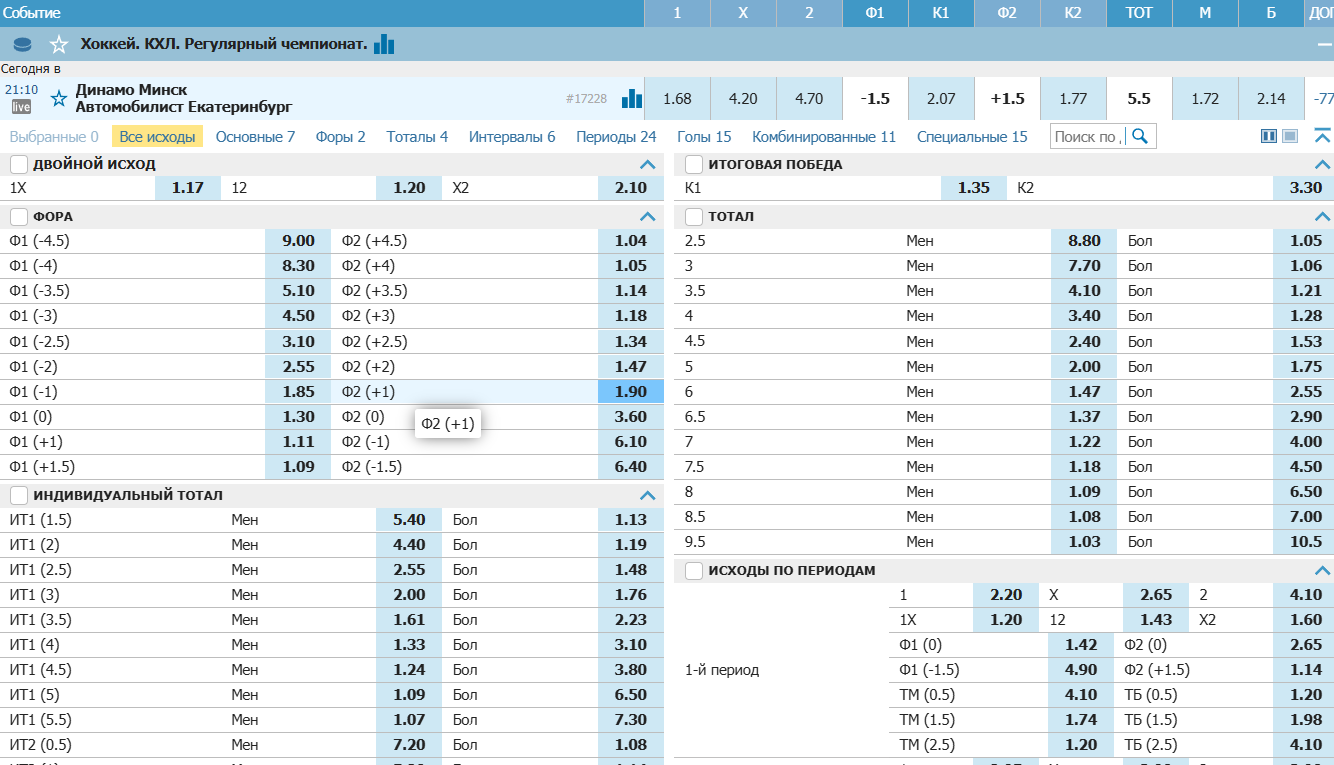Select Ф2 (+1) odds 1.90
Image resolution: width=1334 pixels, height=765 pixels.
631,392
